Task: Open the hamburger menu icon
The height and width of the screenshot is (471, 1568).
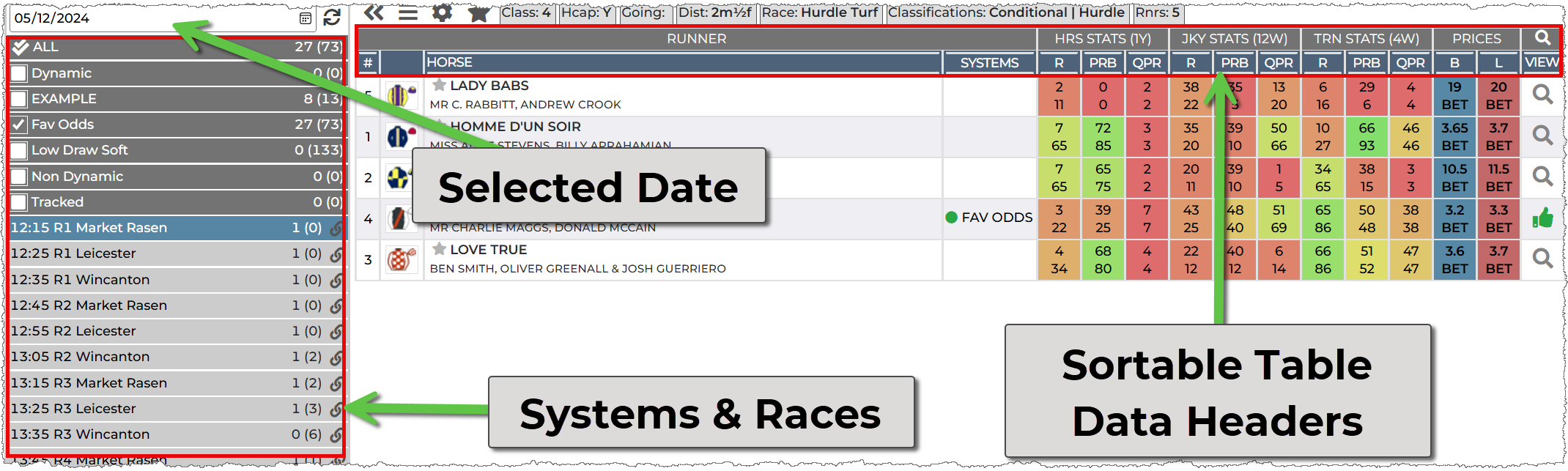Action: pos(408,13)
